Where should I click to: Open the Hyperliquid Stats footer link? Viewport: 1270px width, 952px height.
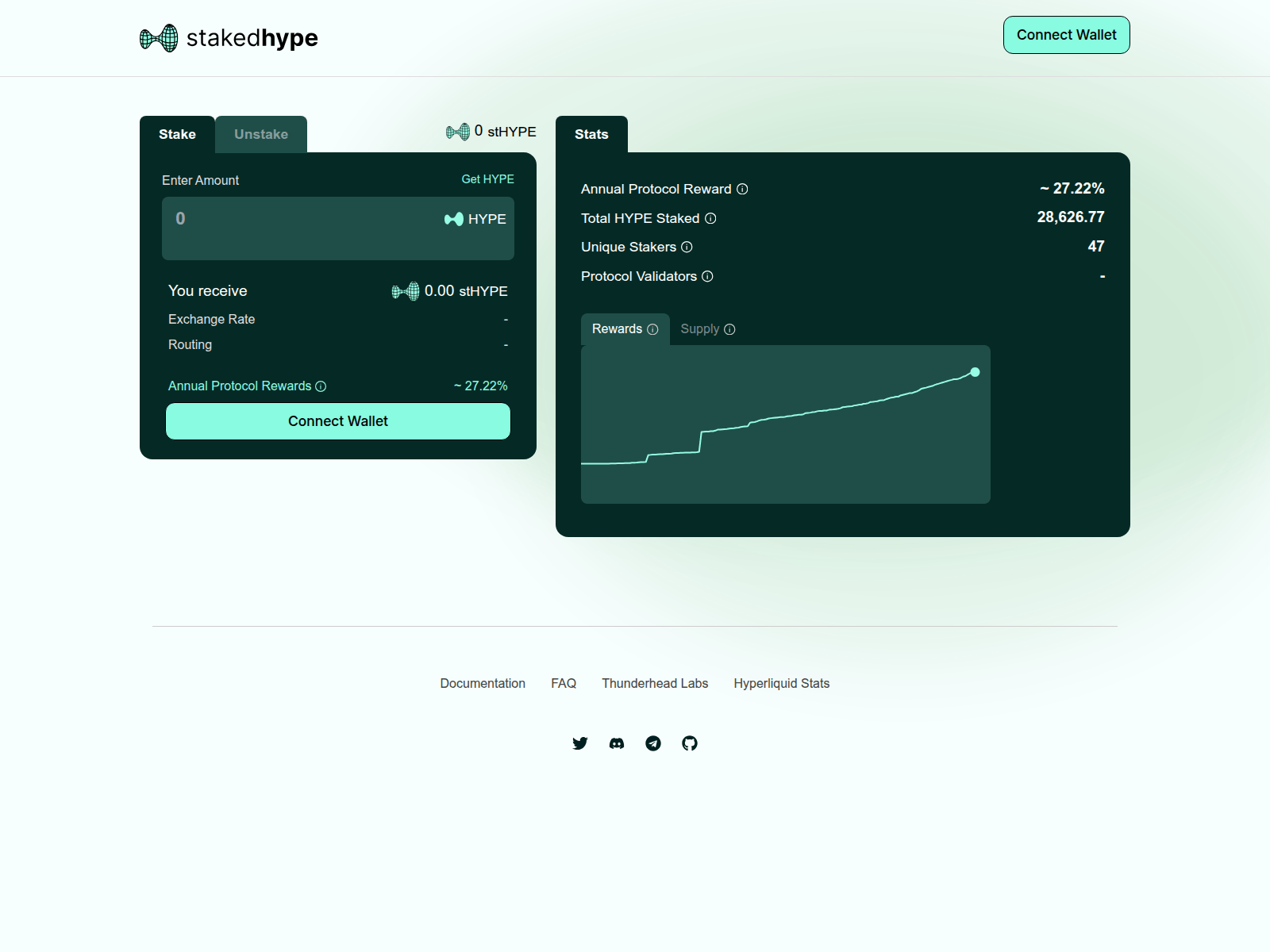(x=782, y=683)
